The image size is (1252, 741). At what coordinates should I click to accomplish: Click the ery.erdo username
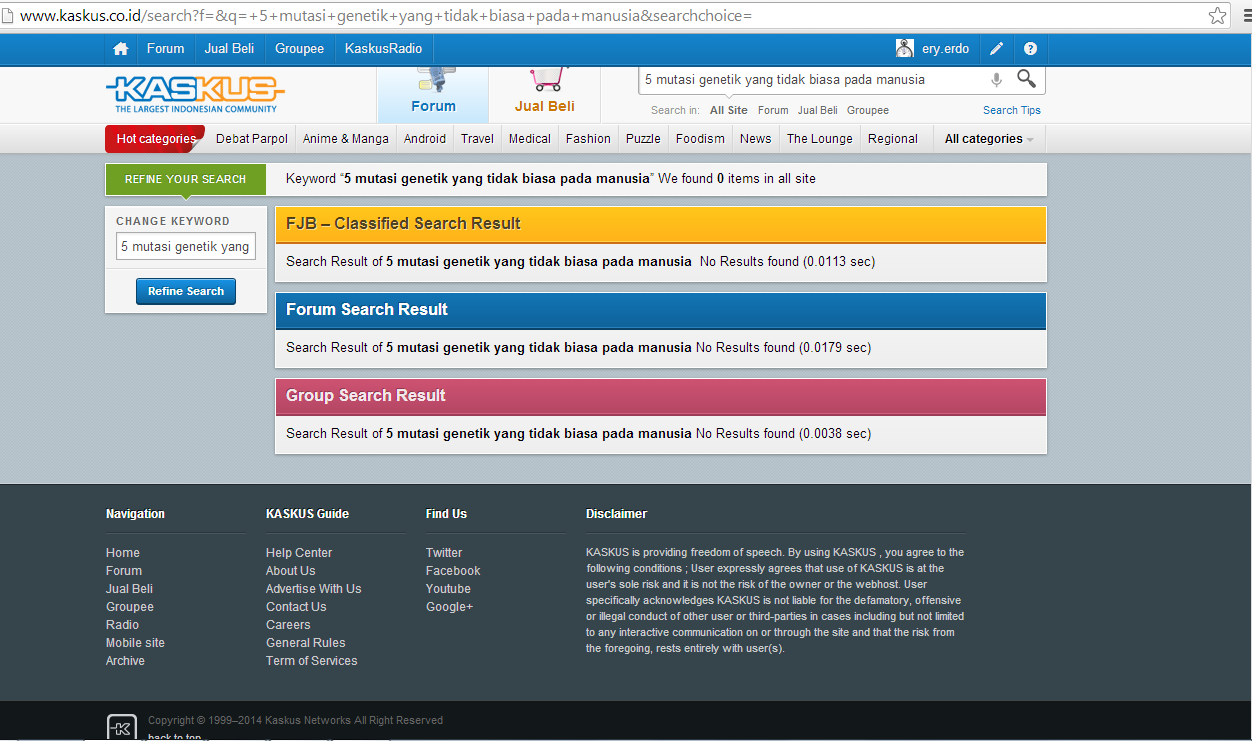pos(946,49)
